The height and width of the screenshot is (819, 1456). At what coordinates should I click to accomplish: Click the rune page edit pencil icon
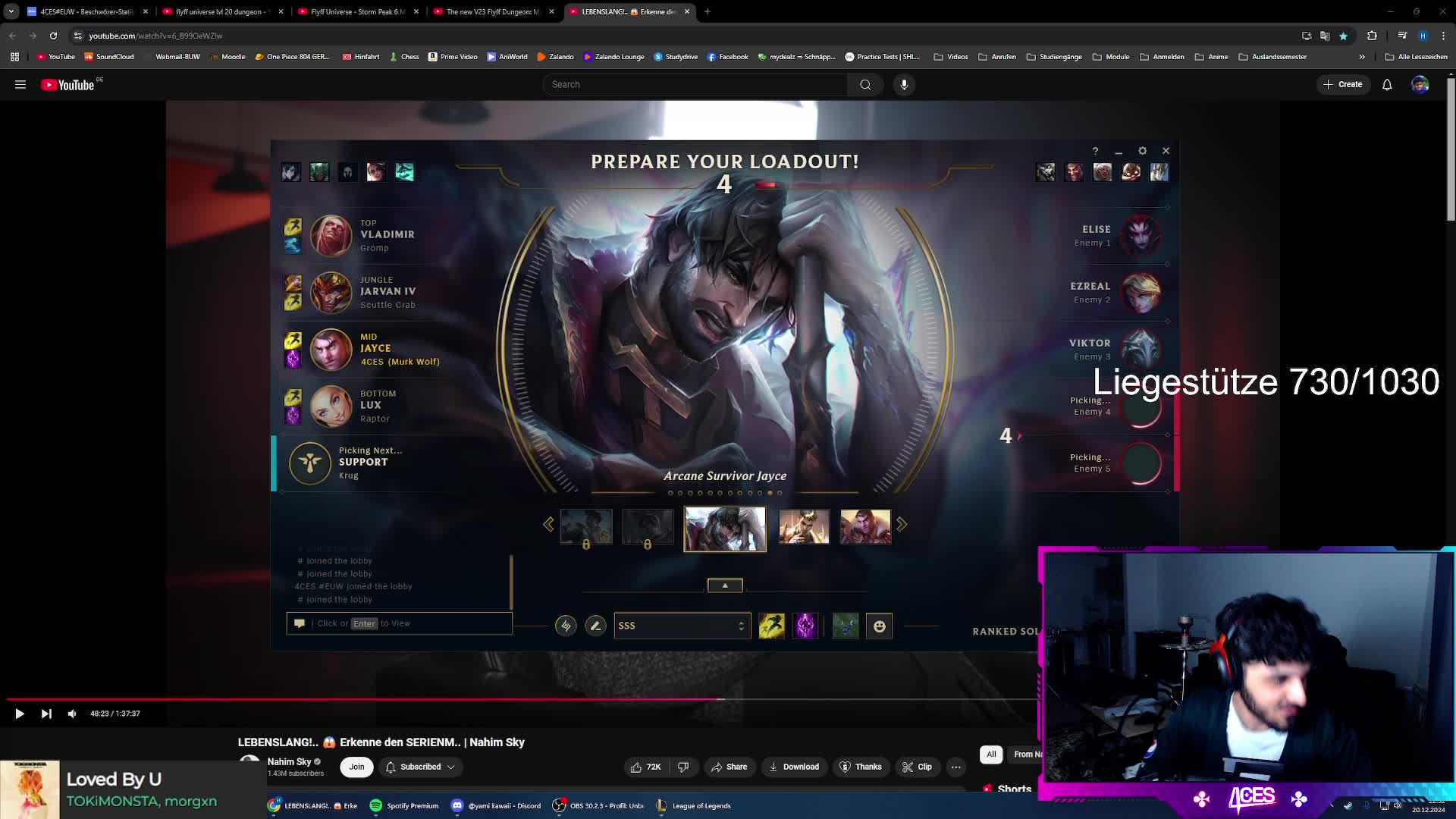tap(595, 626)
